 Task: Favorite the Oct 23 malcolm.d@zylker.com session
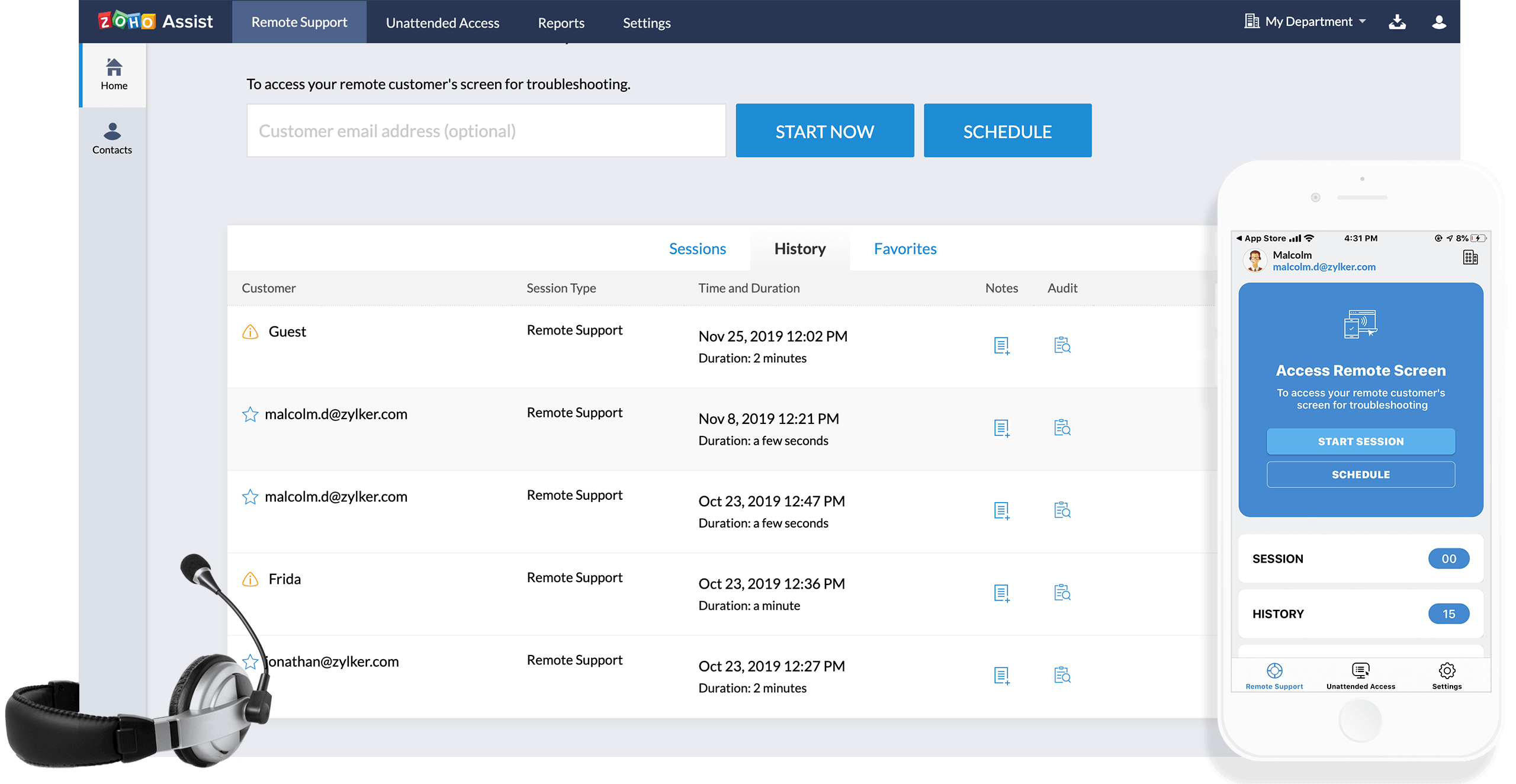tap(250, 496)
